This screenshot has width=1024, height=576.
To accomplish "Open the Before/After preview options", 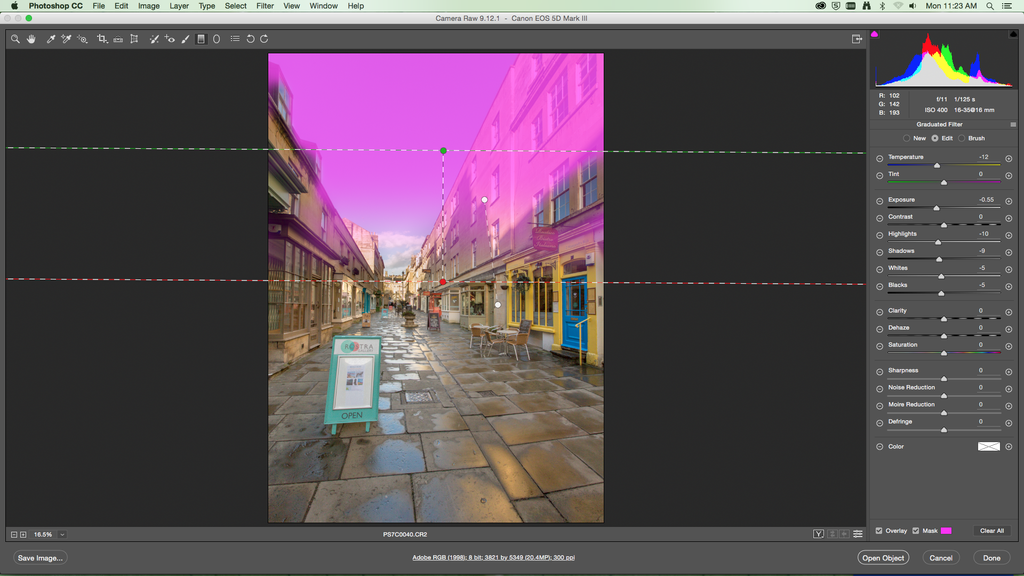I will [819, 534].
